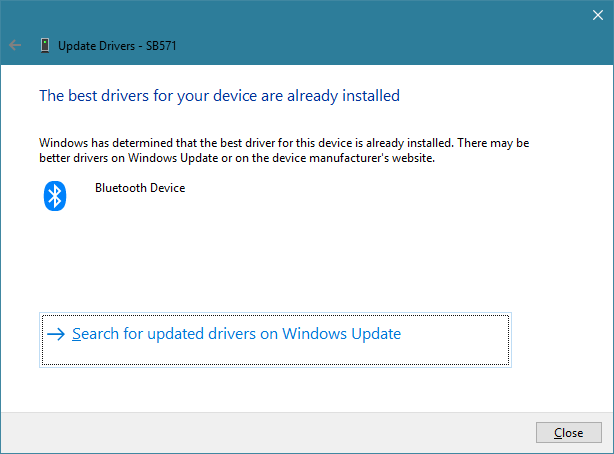Click the blue Bluetooth logo icon
The width and height of the screenshot is (614, 454).
pos(55,196)
